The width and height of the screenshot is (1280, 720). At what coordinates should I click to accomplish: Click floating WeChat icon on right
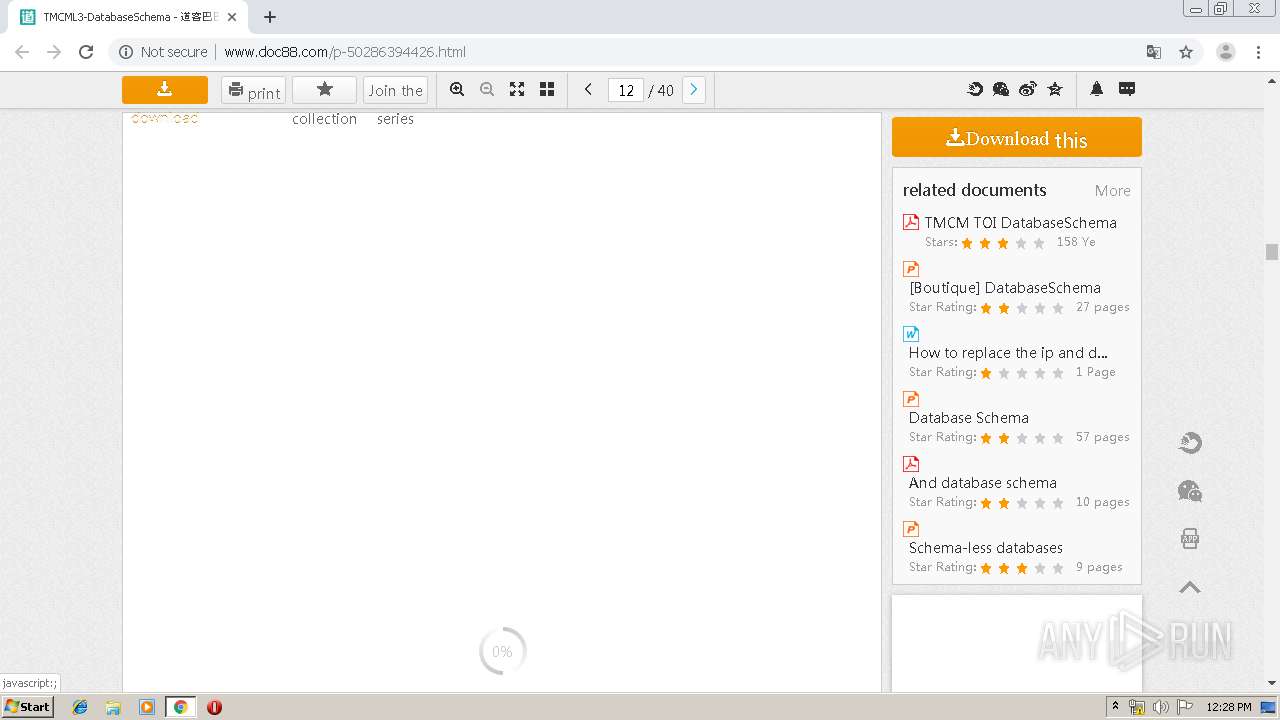point(1190,491)
